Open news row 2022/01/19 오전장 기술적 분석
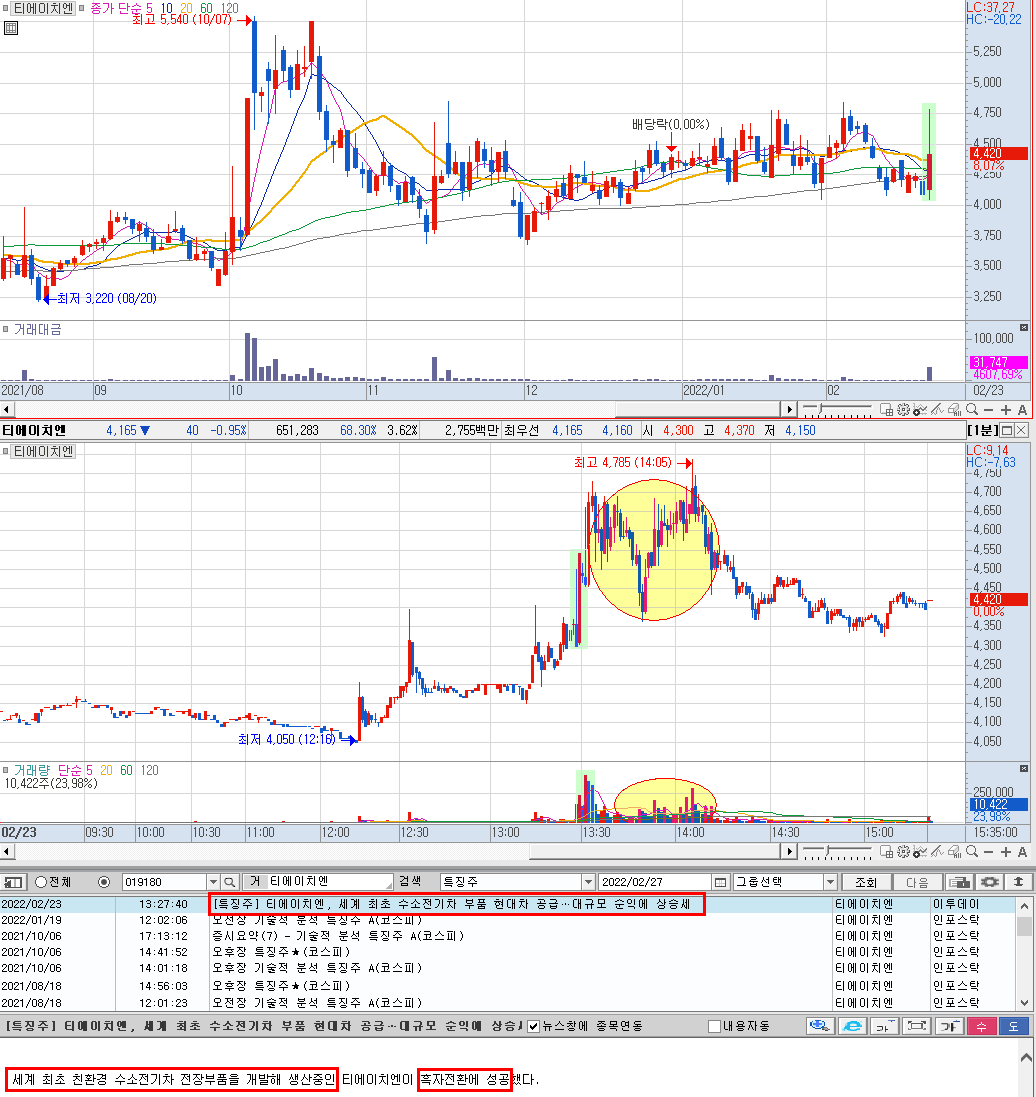Screen dimensions: 1036x1097 (508, 920)
